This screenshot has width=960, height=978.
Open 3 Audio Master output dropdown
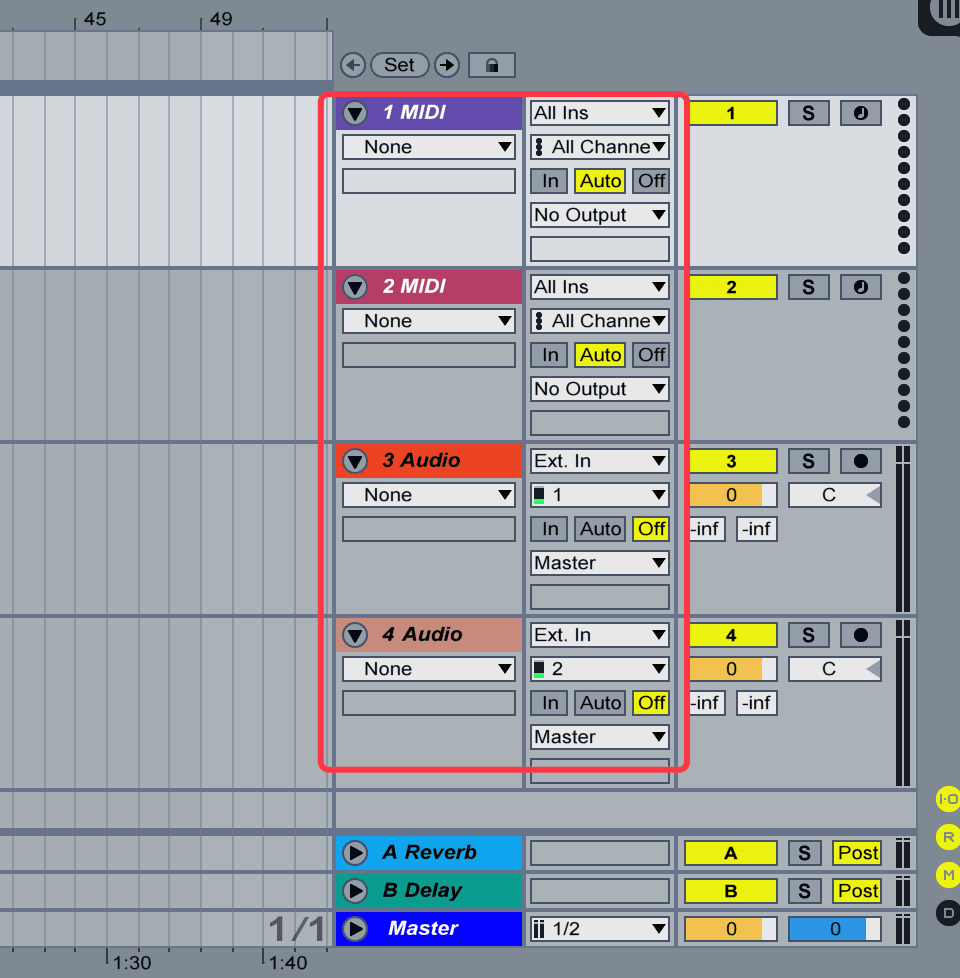pos(599,563)
